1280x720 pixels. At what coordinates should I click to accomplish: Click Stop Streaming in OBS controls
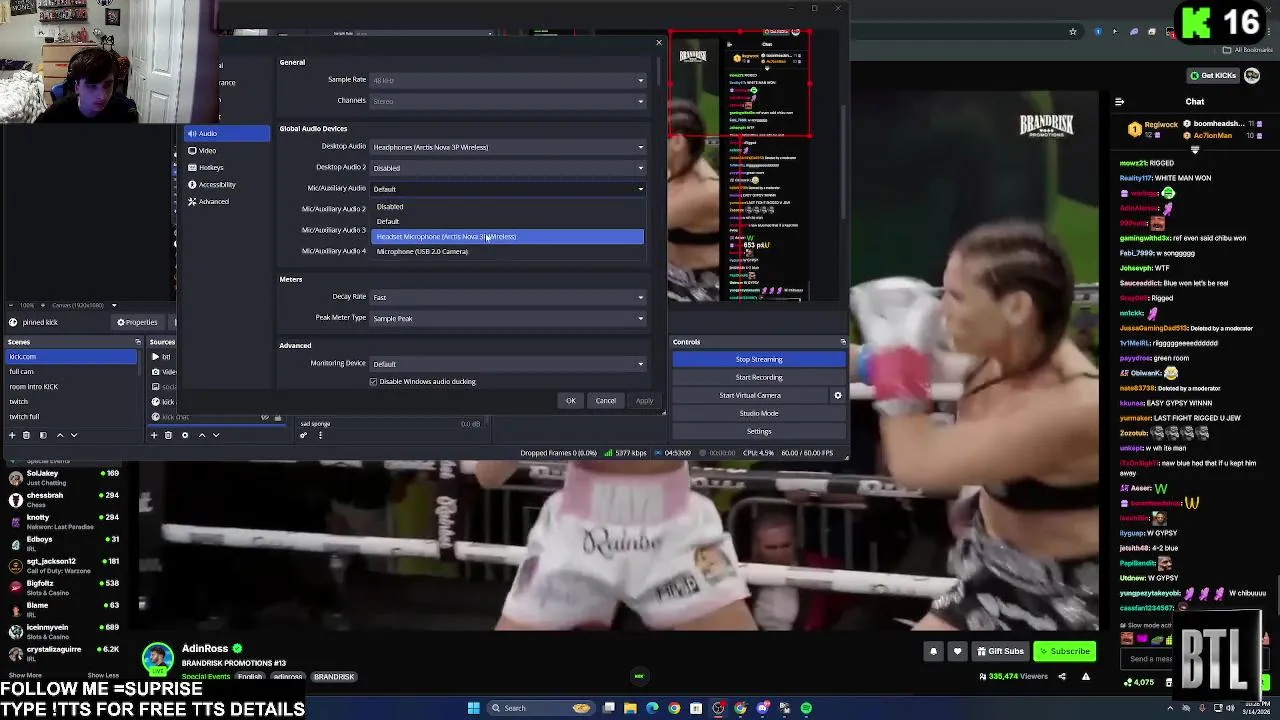[x=759, y=359]
